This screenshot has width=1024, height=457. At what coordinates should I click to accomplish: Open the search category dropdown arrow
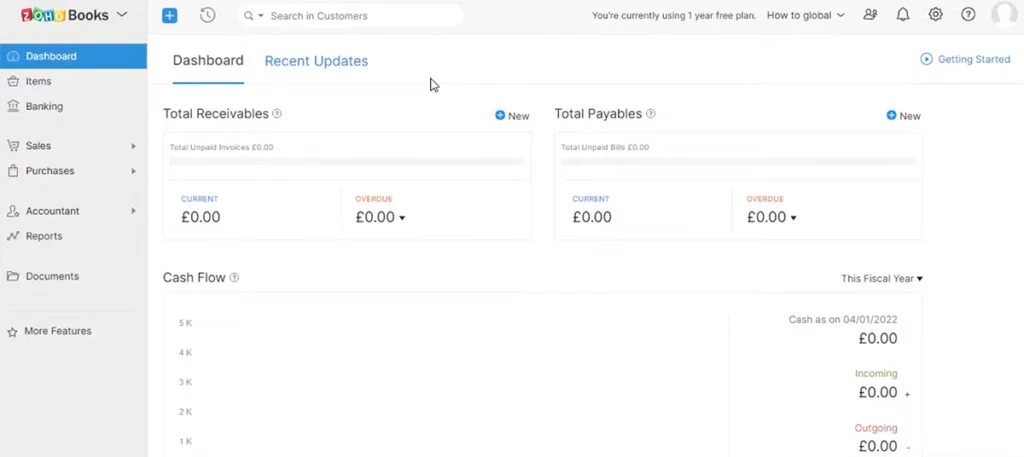pos(261,16)
